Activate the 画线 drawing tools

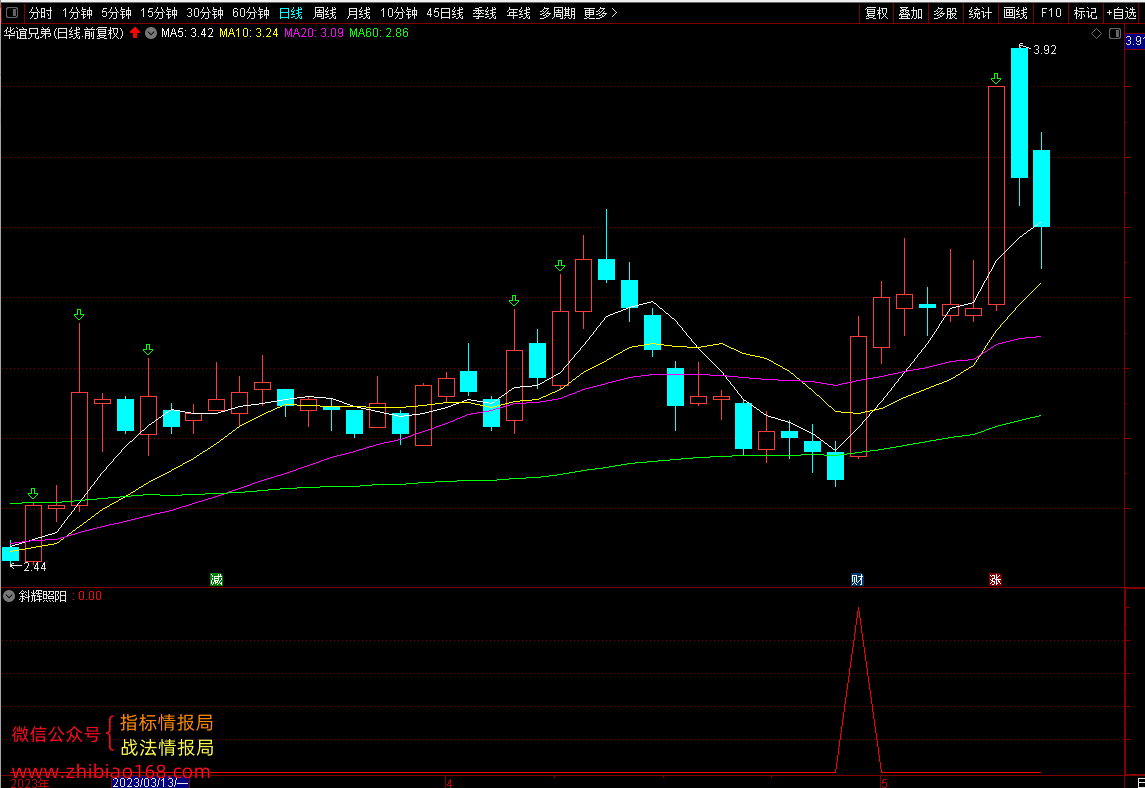(x=1015, y=13)
